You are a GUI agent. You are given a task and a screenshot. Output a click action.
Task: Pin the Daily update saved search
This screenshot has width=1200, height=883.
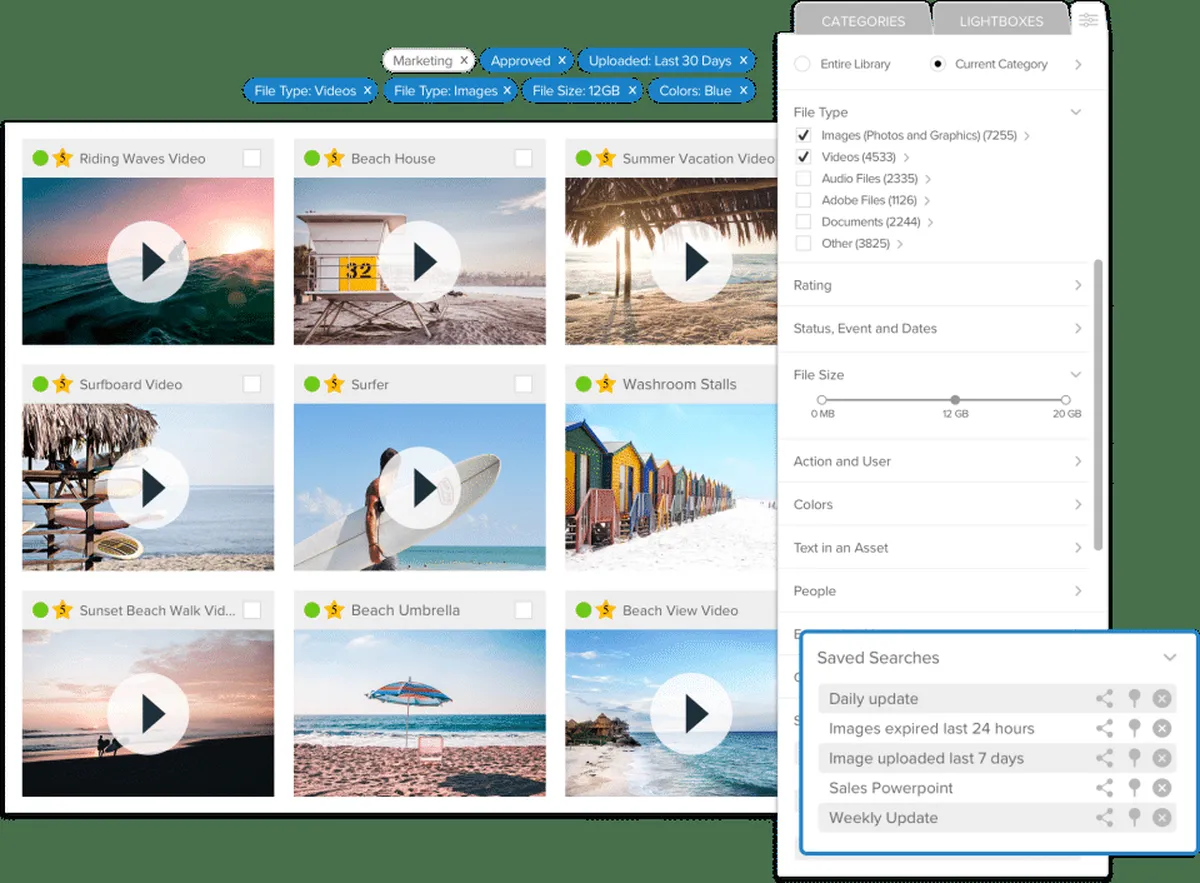tap(1134, 699)
